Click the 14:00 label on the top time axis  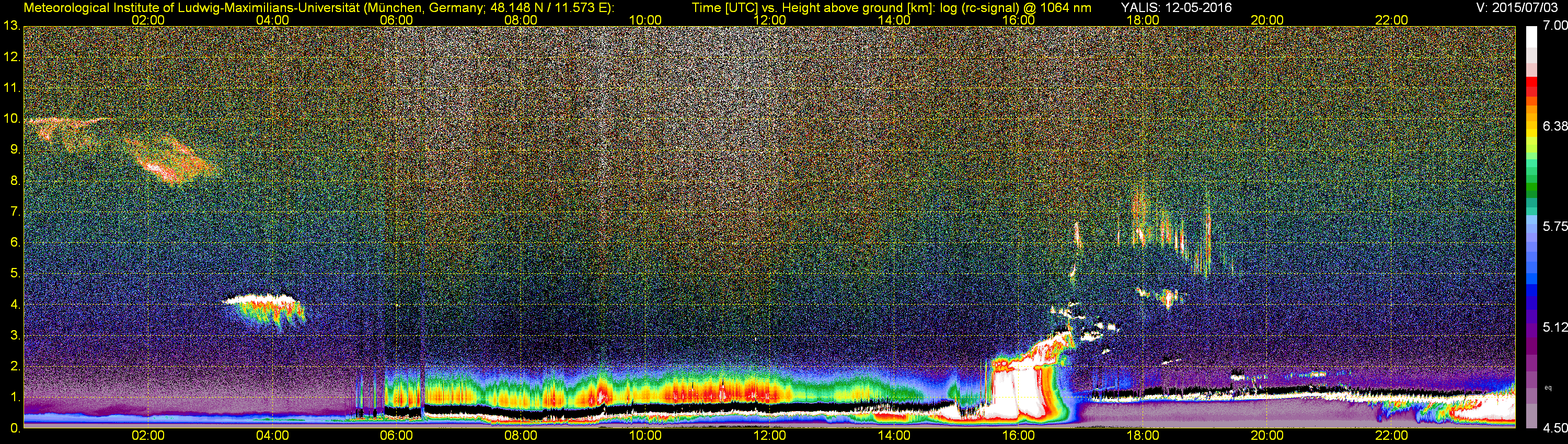pos(894,20)
